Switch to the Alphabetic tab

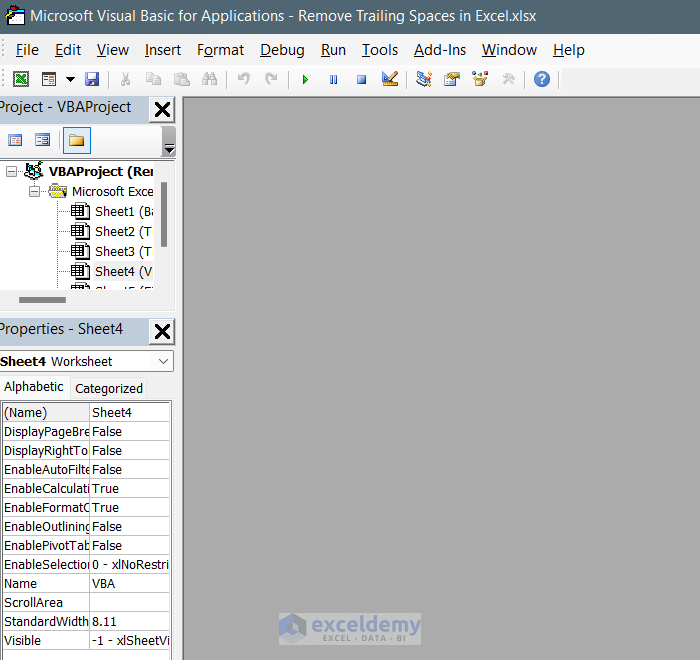coord(34,387)
